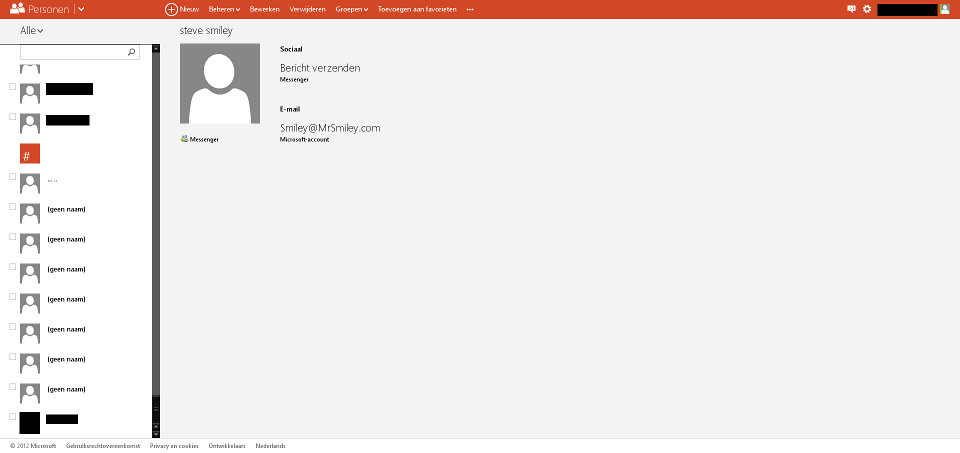Click the search magnifier icon

[131, 52]
